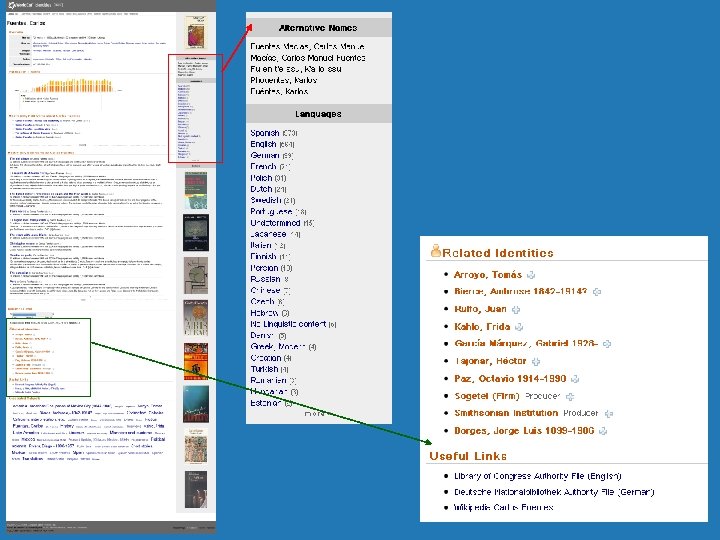Open Deutsche Nationalbibliothek Authority File (German)
720x540 pixels.
tap(554, 492)
